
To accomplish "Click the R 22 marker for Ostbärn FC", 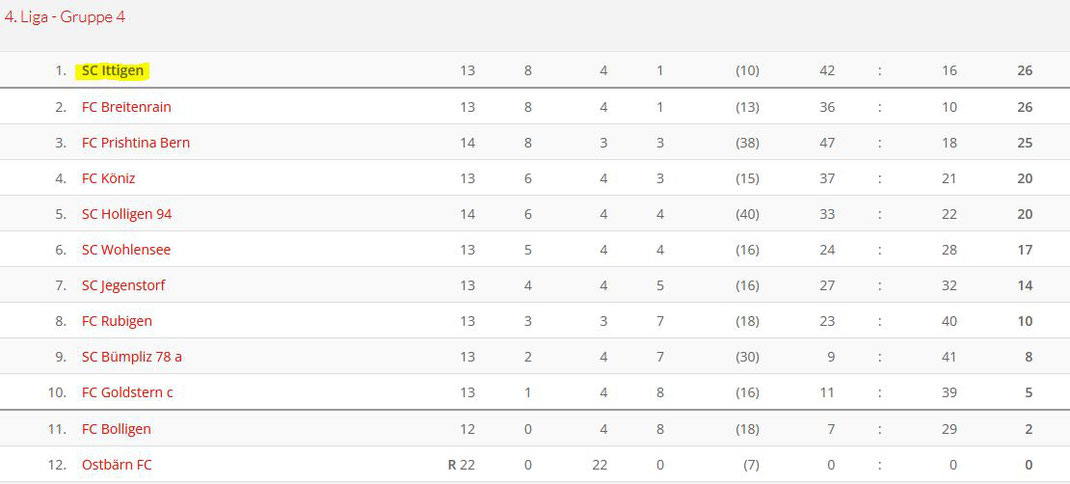I will tap(461, 465).
